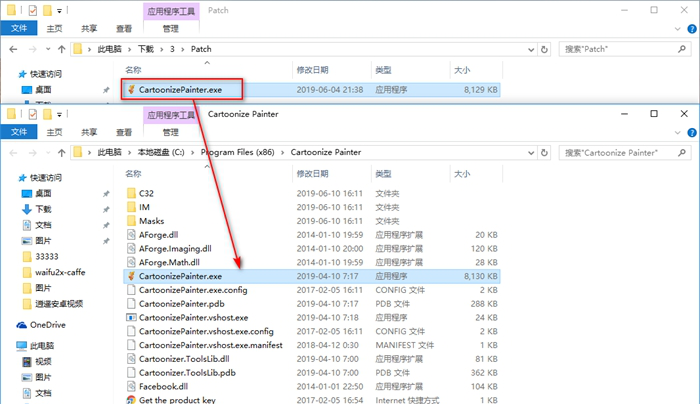Open the 文件 menu in the Cartoonize Painter window
700x420 pixels.
(x=19, y=132)
